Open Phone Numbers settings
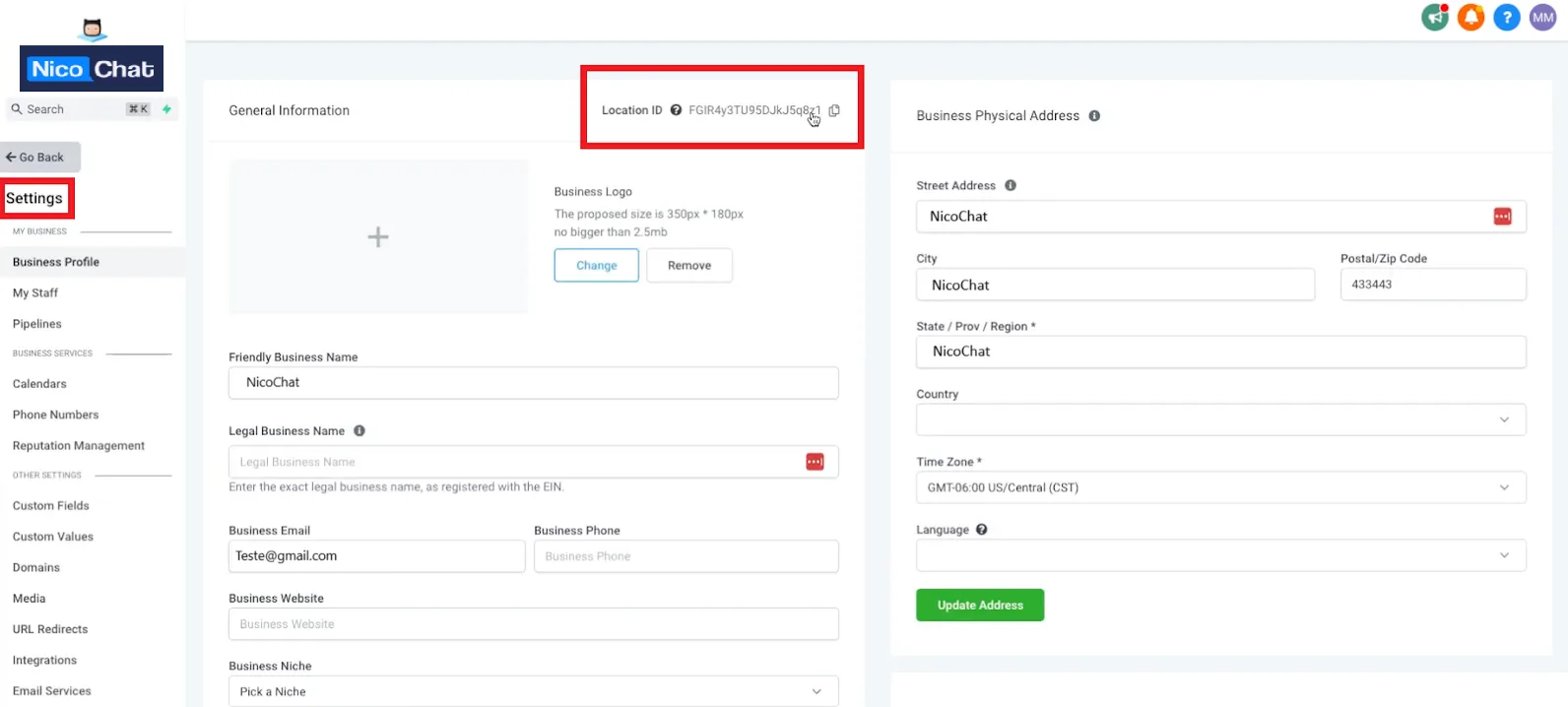1568x707 pixels. pos(55,415)
